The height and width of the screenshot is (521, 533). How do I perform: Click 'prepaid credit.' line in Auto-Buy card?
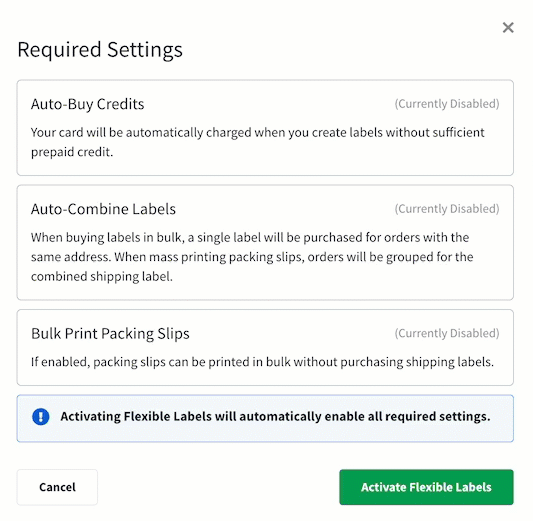pos(72,152)
